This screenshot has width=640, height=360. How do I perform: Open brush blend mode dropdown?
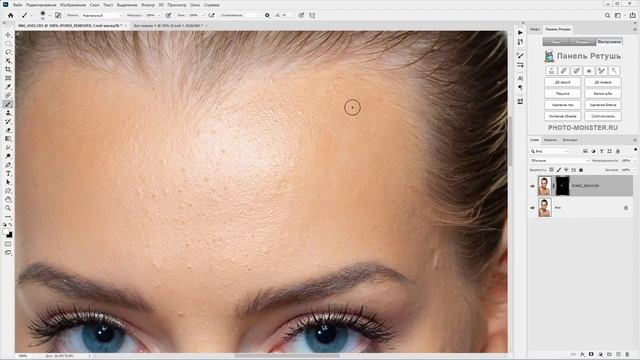coord(102,15)
